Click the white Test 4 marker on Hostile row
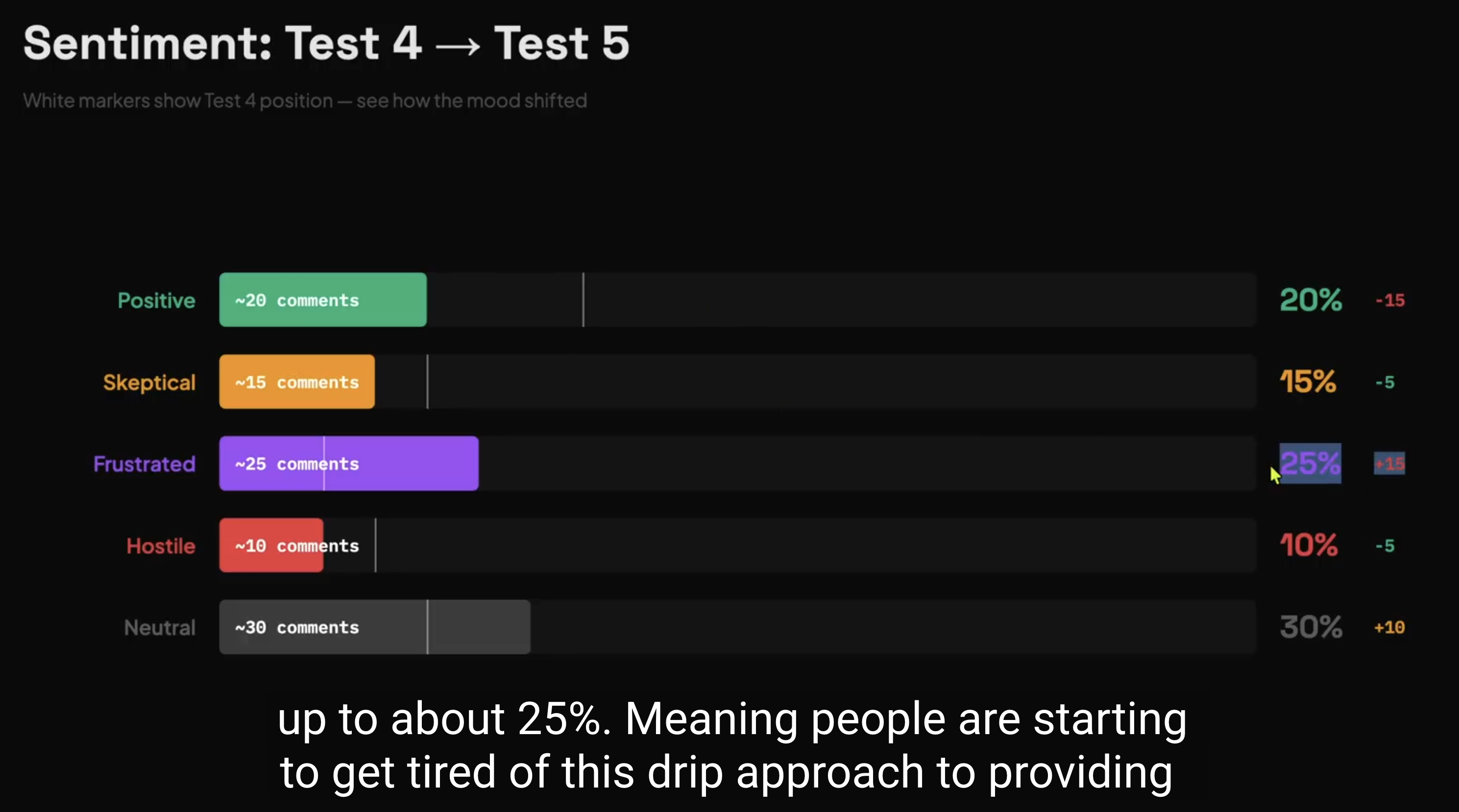This screenshot has width=1459, height=812. click(375, 545)
